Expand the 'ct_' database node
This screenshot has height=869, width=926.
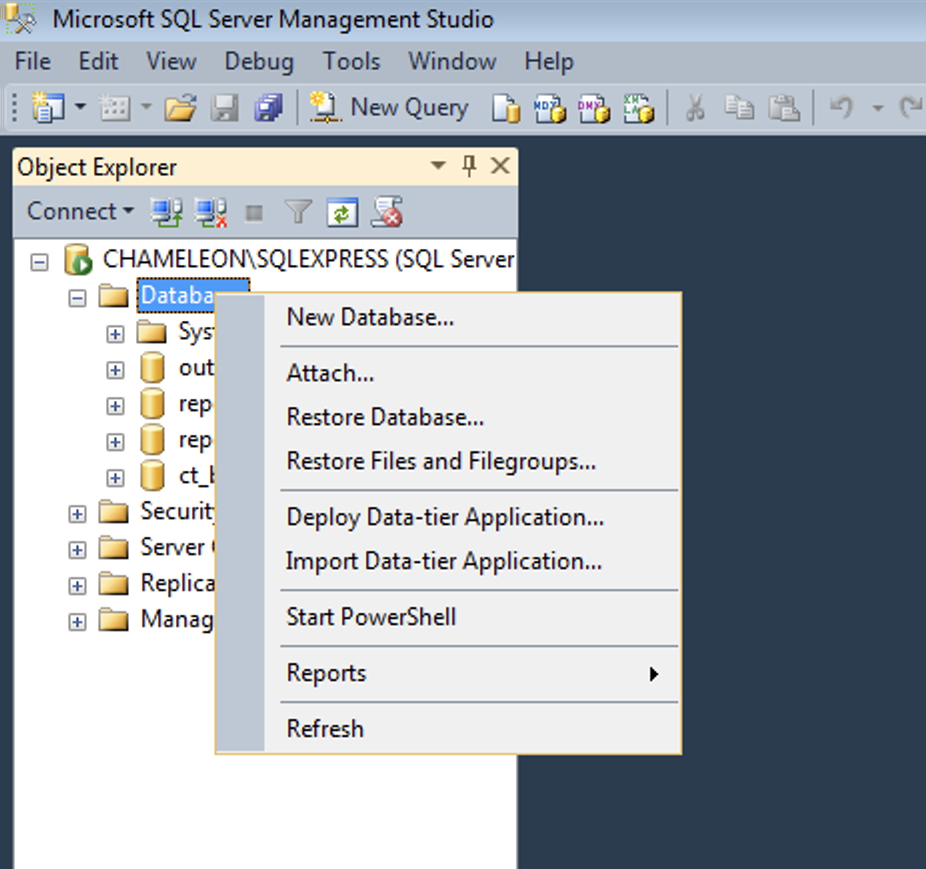(x=116, y=478)
